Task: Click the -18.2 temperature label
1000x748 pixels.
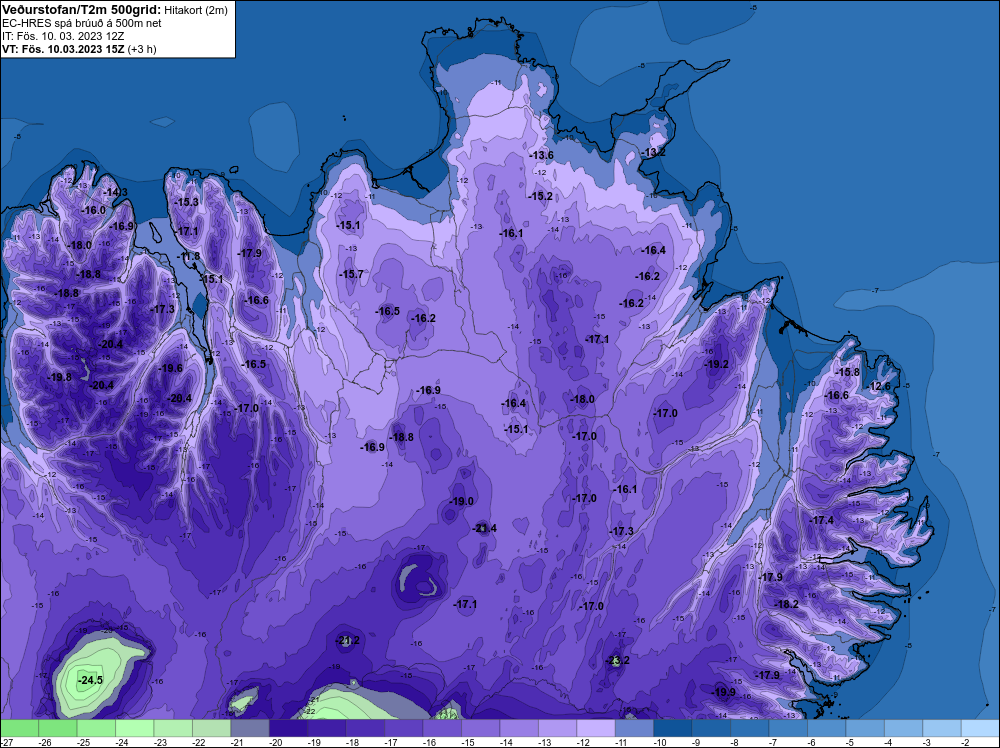Action: [x=786, y=604]
